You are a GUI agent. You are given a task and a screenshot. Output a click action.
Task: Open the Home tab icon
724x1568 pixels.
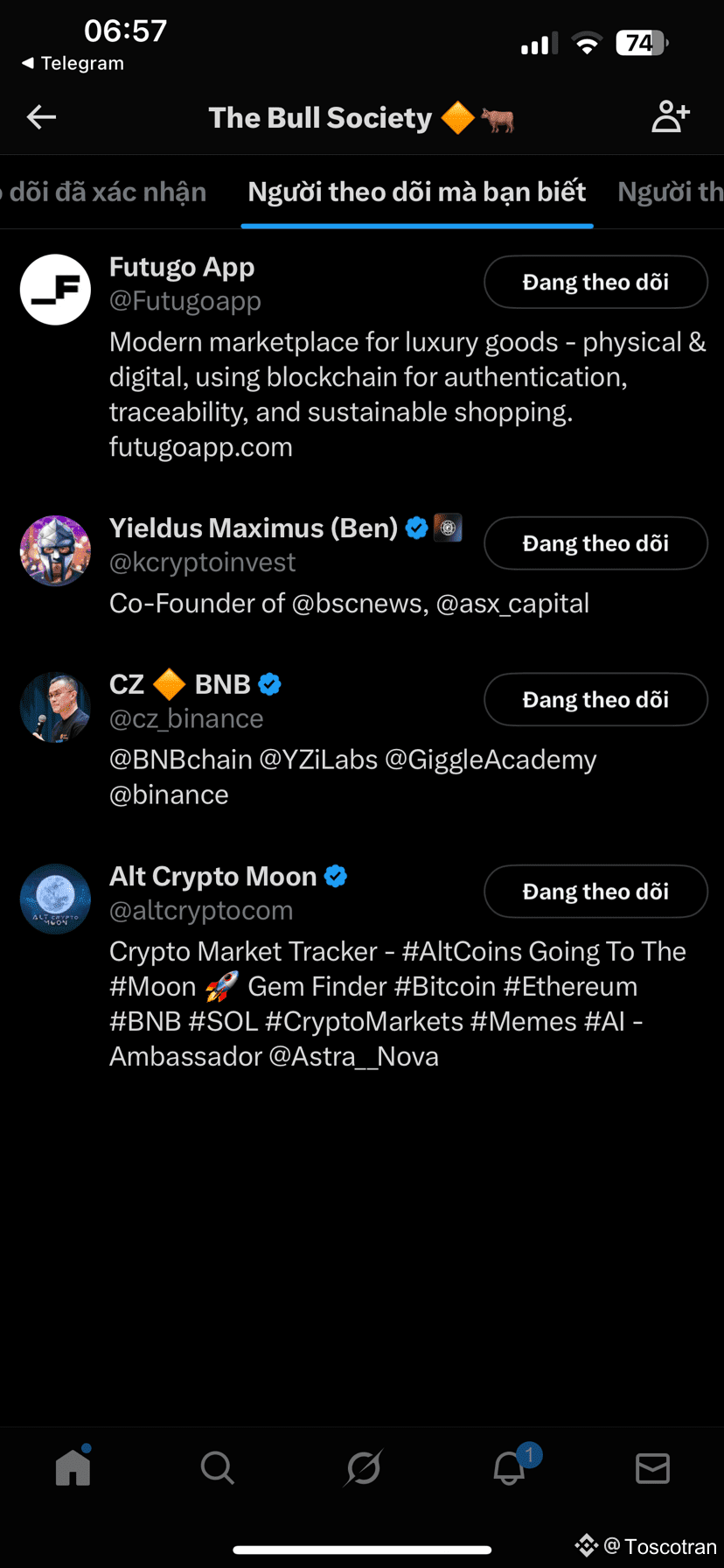point(73,1467)
